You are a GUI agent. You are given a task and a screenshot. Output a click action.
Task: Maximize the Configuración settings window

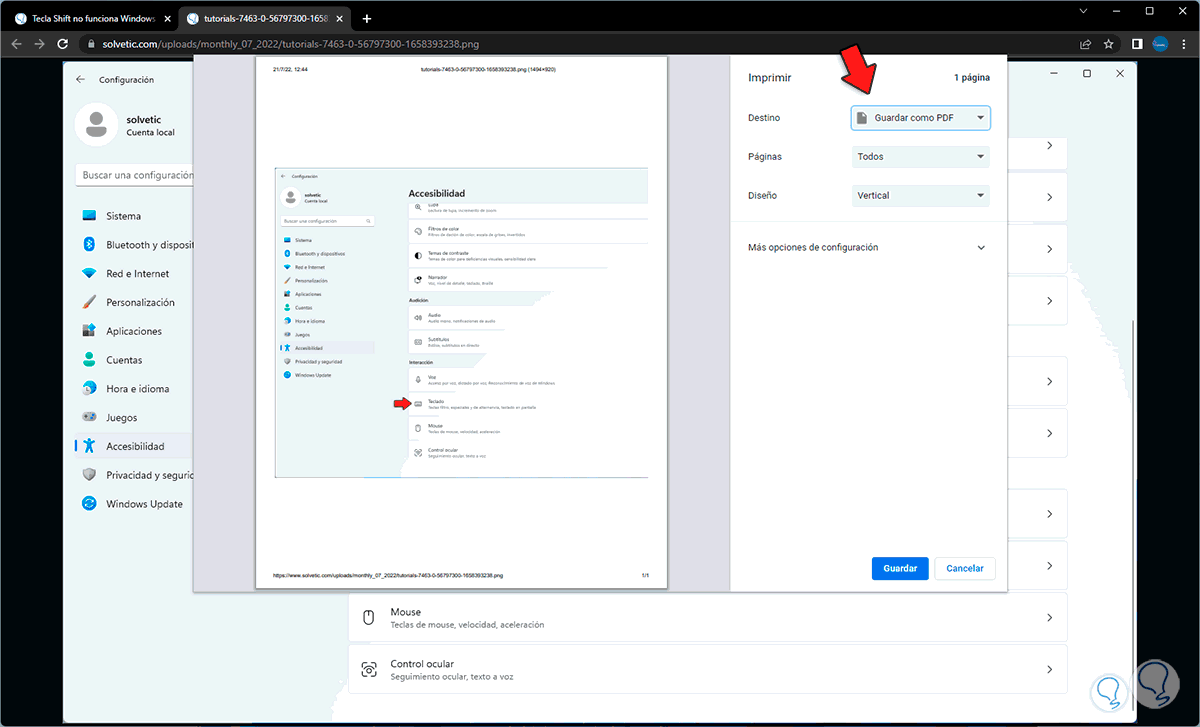click(x=1087, y=73)
